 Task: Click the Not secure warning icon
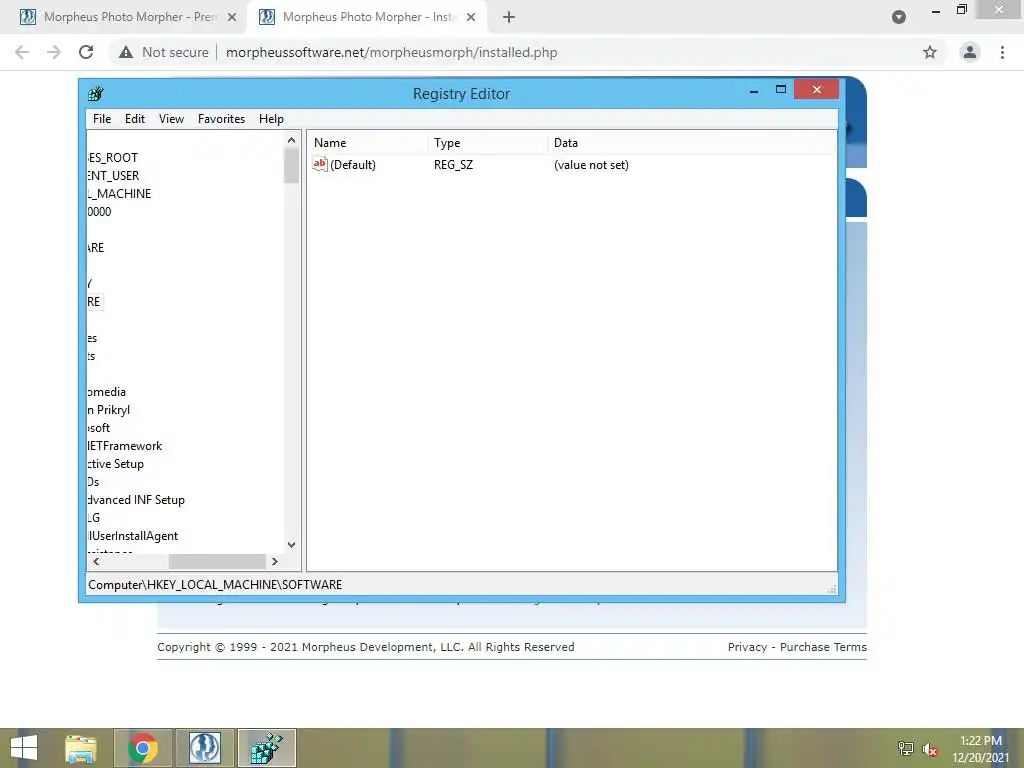pyautogui.click(x=126, y=52)
